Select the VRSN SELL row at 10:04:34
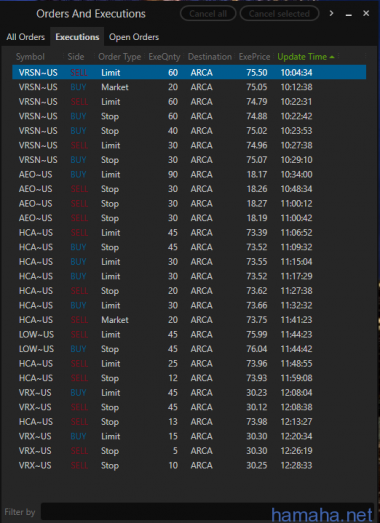Image resolution: width=380 pixels, height=523 pixels. 189,72
